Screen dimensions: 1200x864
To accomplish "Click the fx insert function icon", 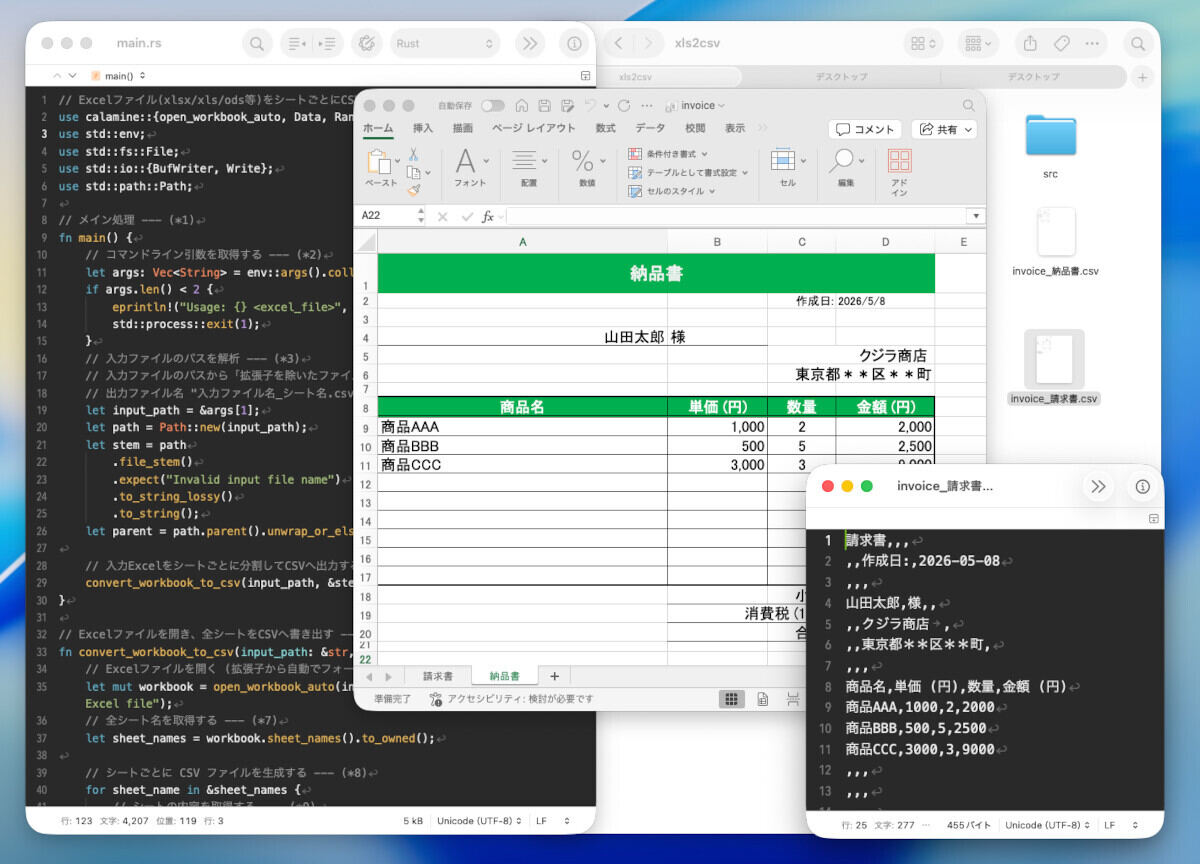I will coord(488,216).
